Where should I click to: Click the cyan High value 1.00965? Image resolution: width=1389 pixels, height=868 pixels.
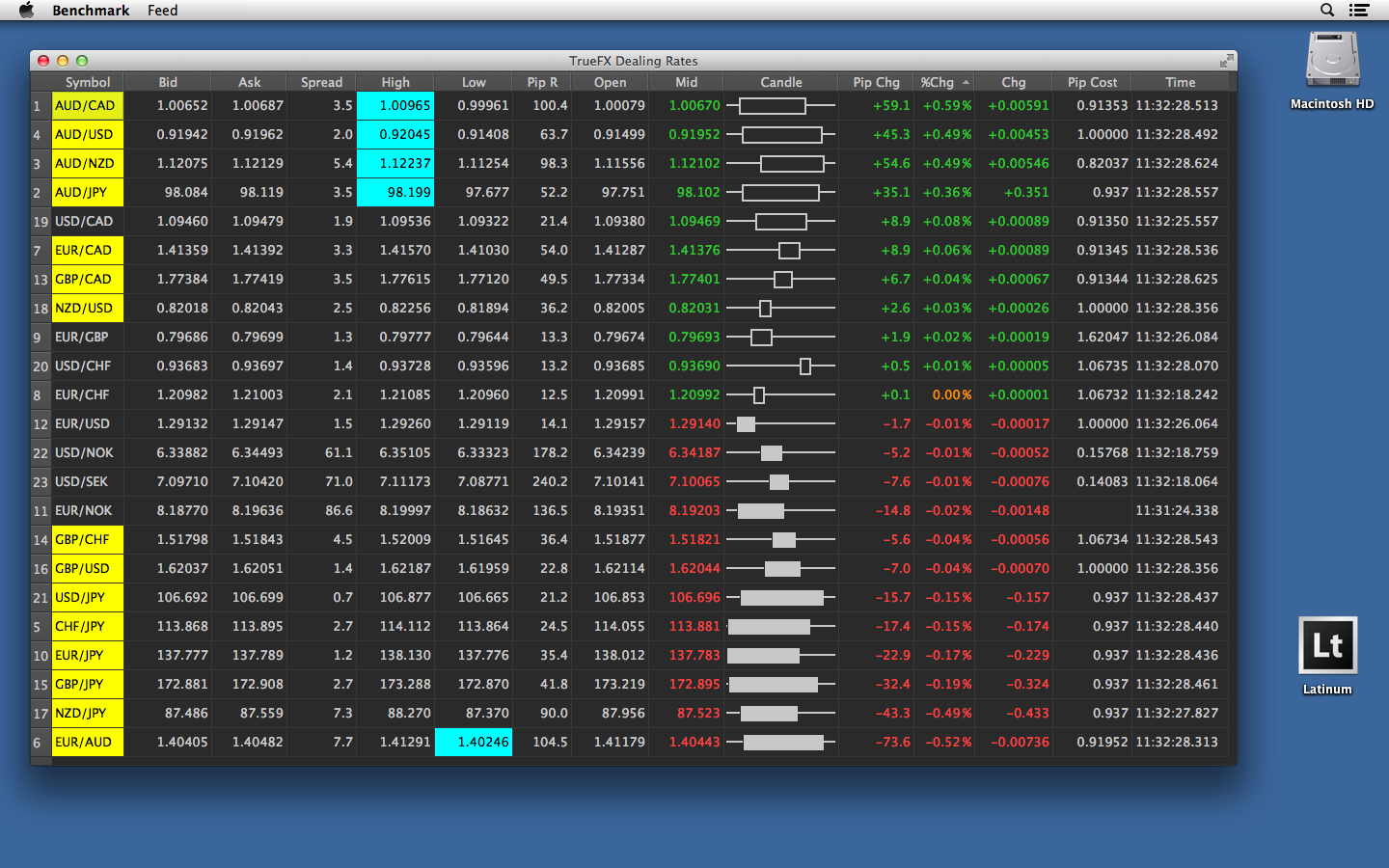[395, 105]
